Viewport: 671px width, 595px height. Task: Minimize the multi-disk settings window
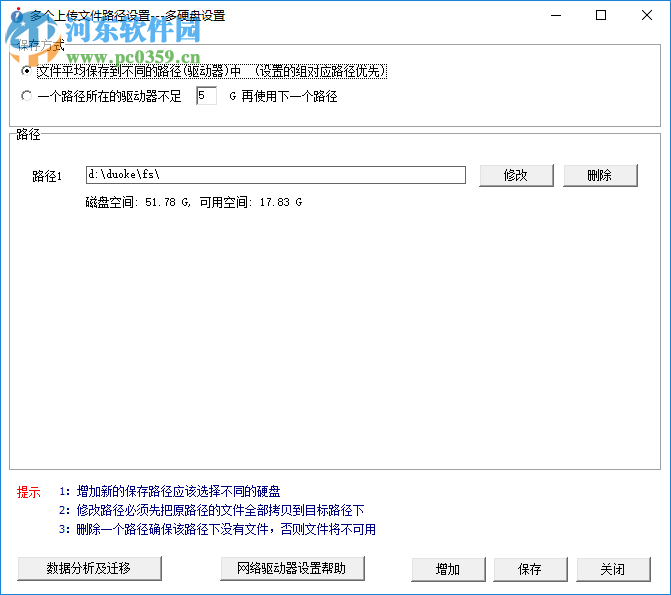[556, 15]
